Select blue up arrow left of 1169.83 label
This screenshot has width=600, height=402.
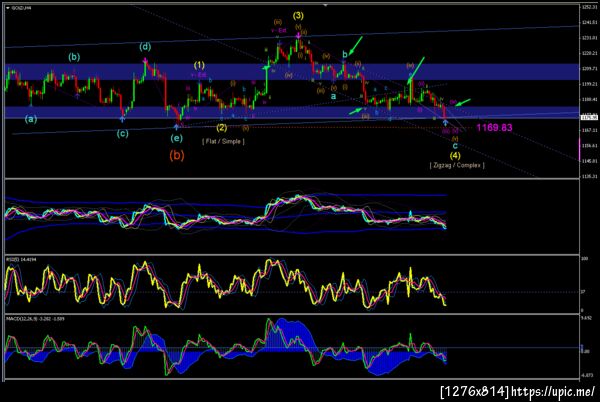coord(445,122)
